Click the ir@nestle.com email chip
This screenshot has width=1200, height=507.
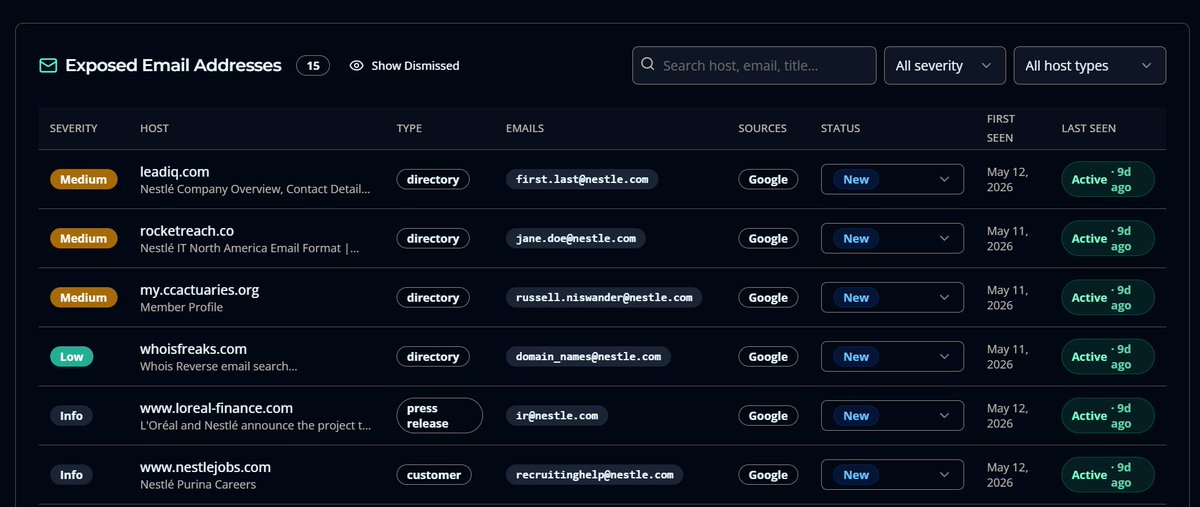pyautogui.click(x=557, y=416)
